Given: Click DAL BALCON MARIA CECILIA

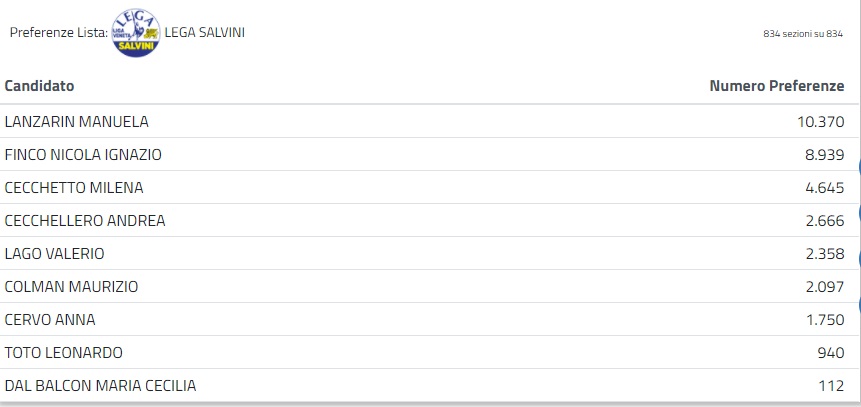Looking at the screenshot, I should [100, 386].
